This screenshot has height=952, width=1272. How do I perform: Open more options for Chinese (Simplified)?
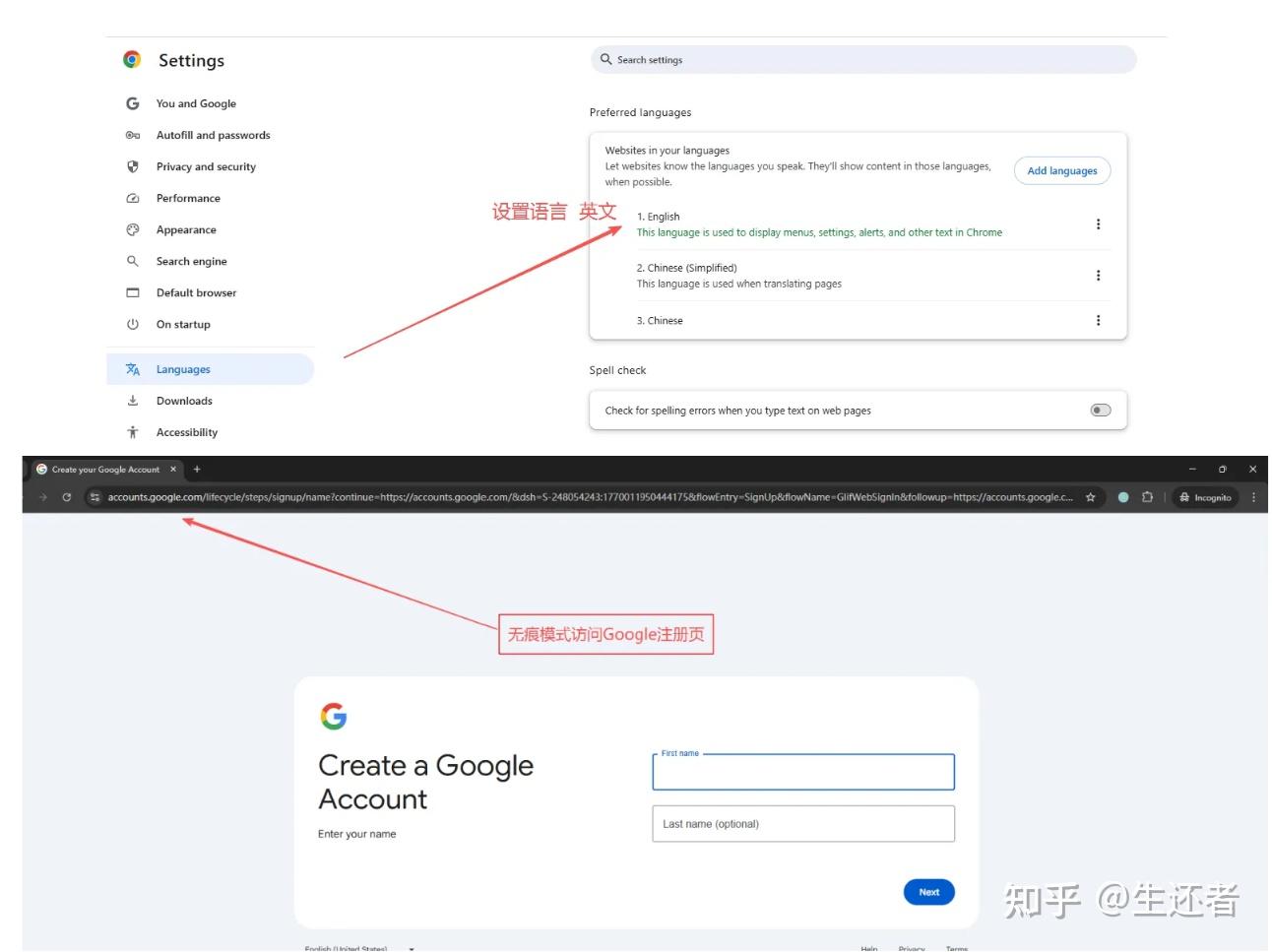(1098, 276)
